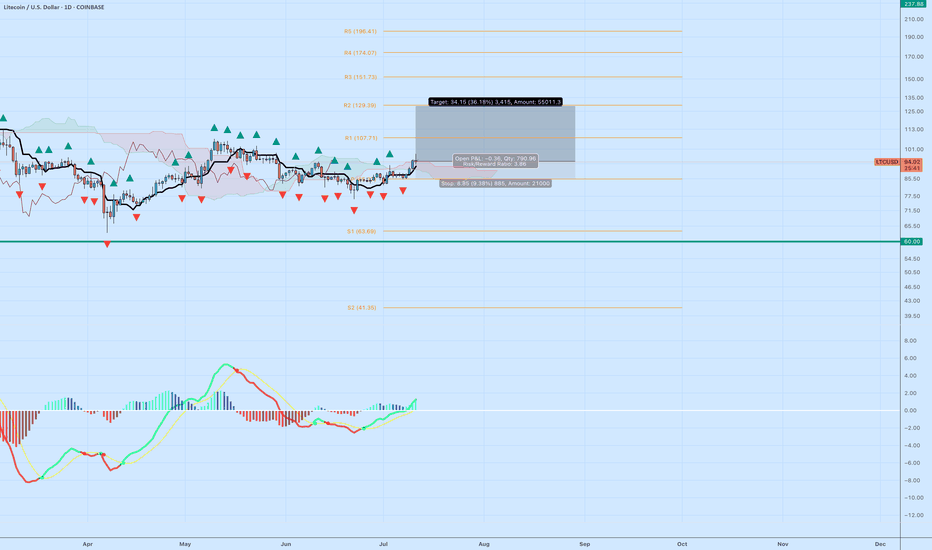Click 77.50 on the price axis
This screenshot has width=932, height=550.
coord(912,197)
